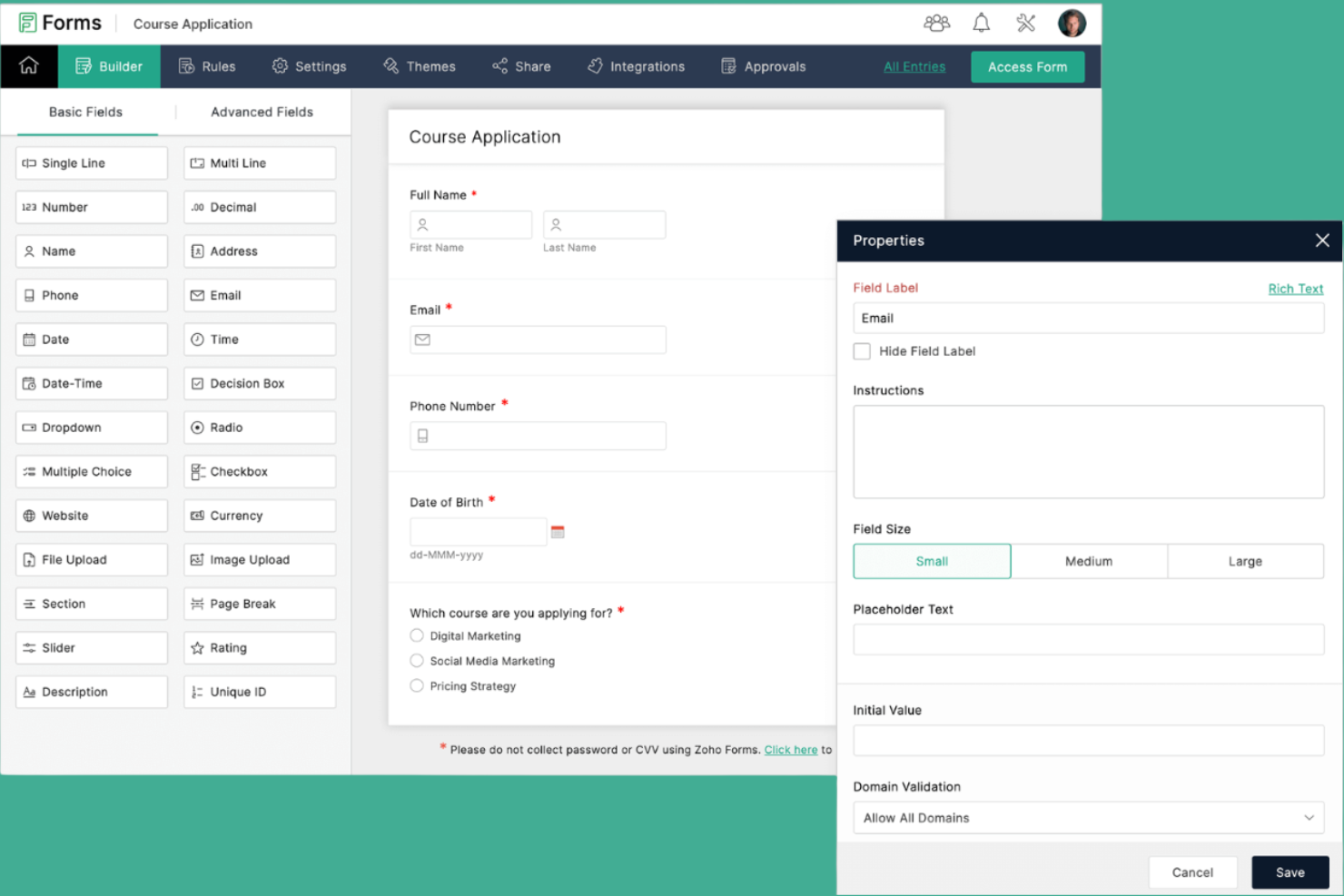Open the Integrations tab

pyautogui.click(x=636, y=66)
